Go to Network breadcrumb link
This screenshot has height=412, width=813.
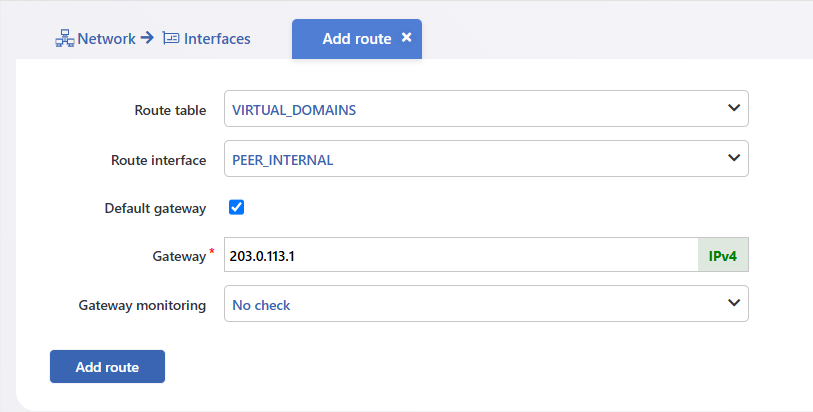[106, 39]
